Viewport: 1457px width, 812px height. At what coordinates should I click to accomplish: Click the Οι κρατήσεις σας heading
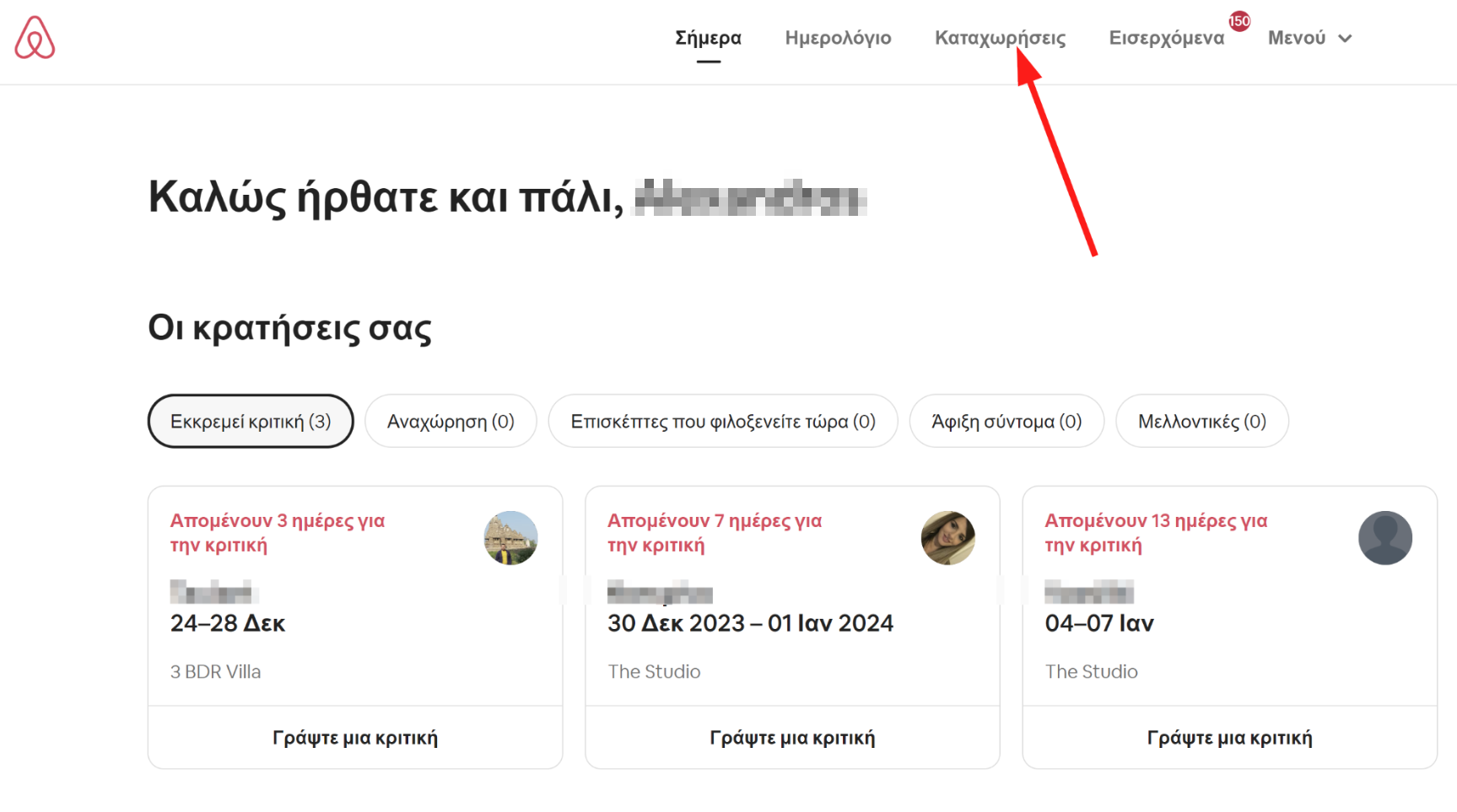pyautogui.click(x=289, y=327)
